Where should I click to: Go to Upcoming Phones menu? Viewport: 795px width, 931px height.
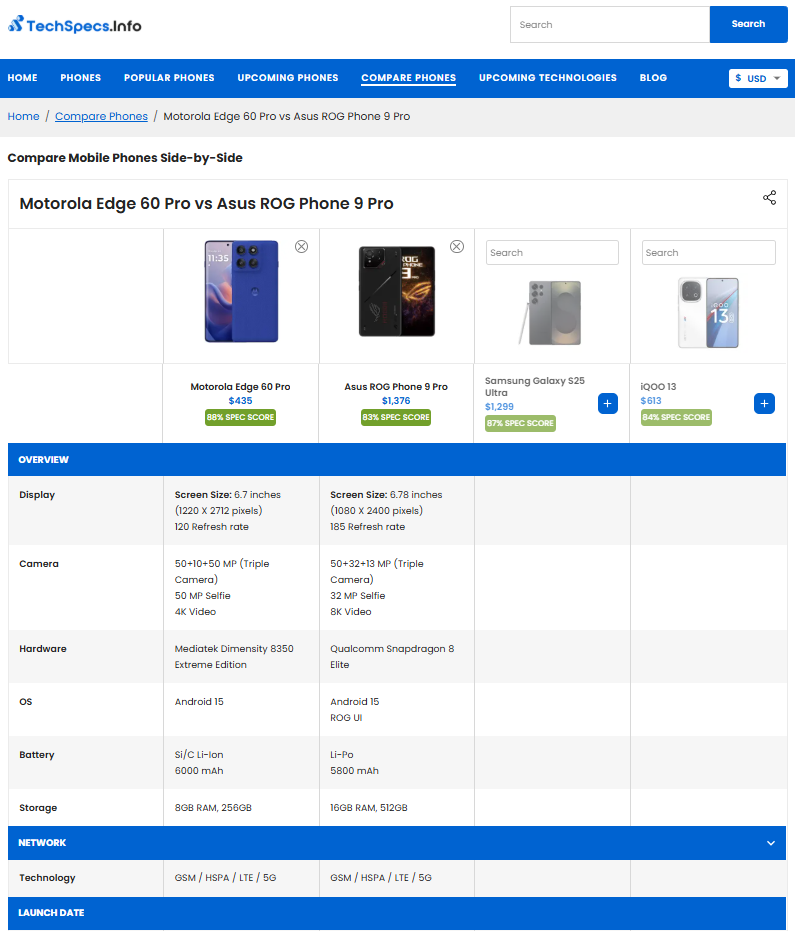pyautogui.click(x=288, y=78)
